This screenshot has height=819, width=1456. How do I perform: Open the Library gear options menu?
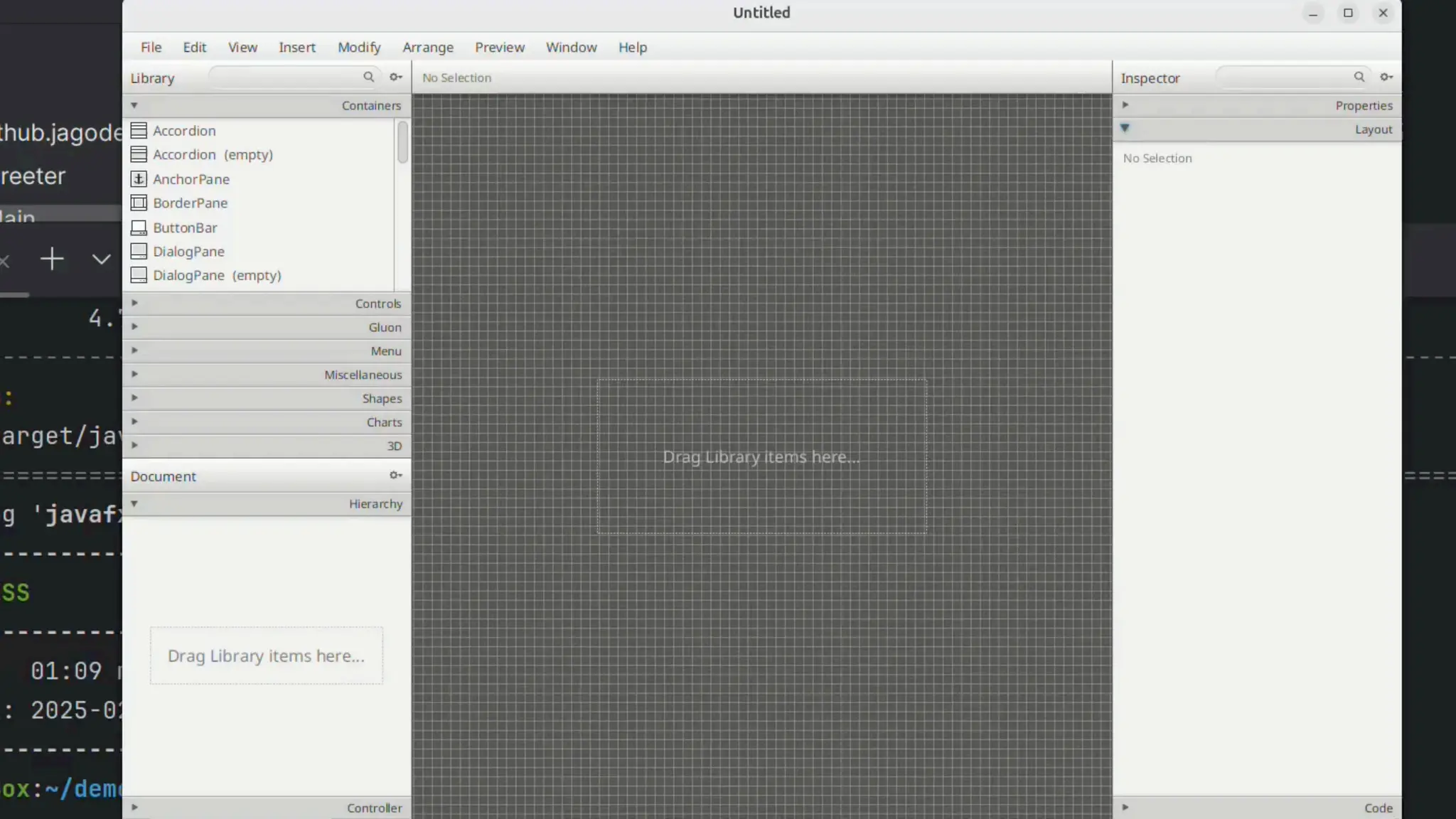396,77
